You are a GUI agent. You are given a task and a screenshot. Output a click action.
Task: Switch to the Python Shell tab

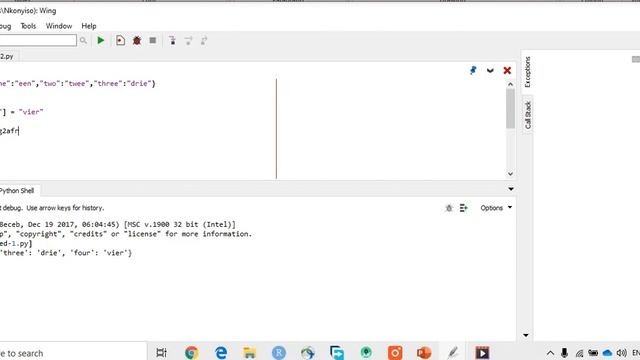[17, 191]
